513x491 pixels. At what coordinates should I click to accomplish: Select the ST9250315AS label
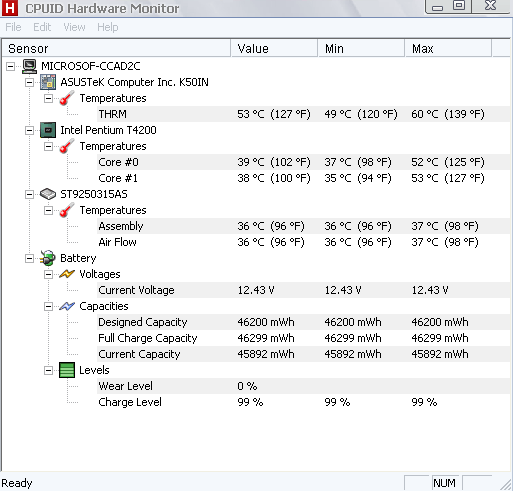(x=94, y=194)
